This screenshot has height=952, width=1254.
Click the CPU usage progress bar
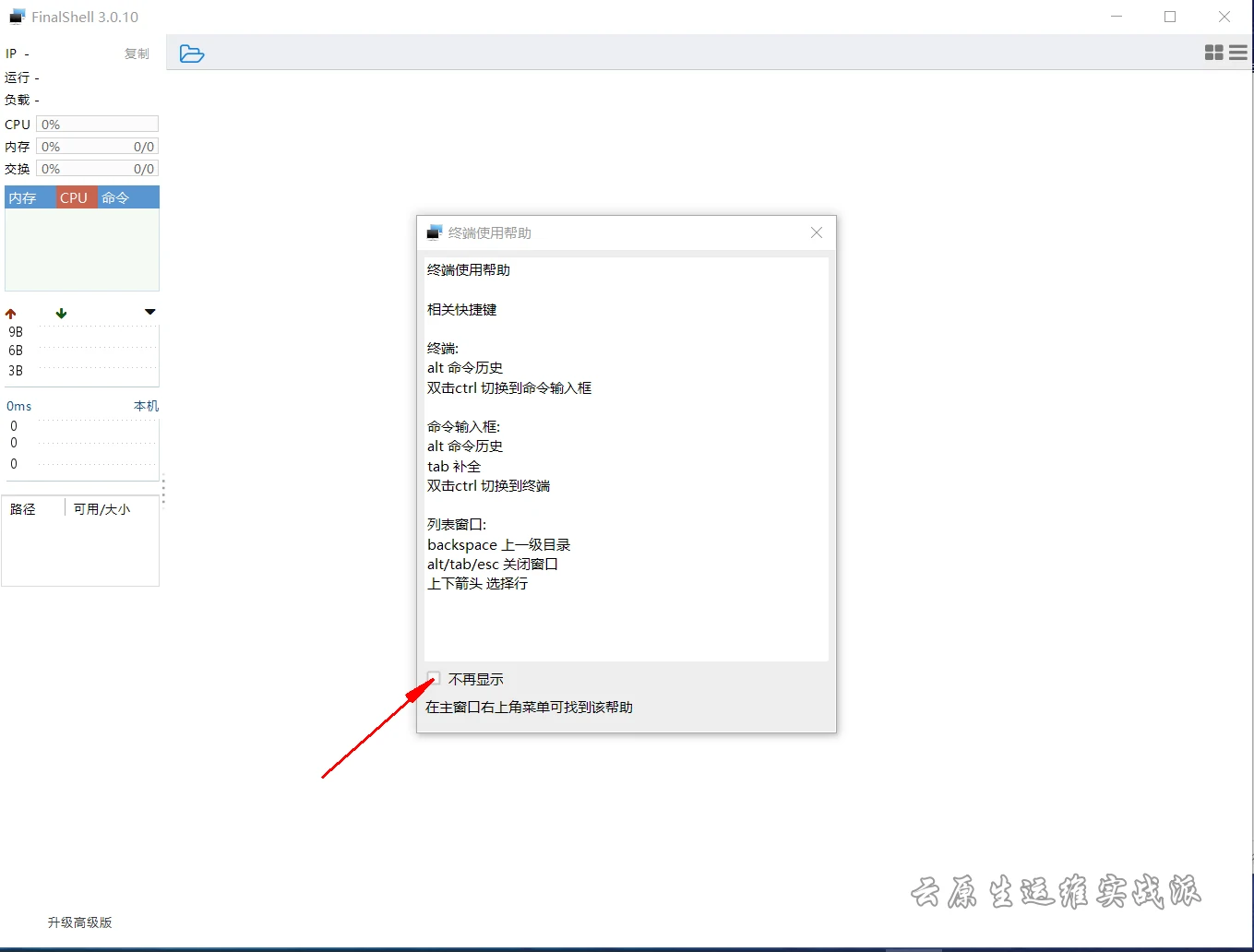coord(97,124)
